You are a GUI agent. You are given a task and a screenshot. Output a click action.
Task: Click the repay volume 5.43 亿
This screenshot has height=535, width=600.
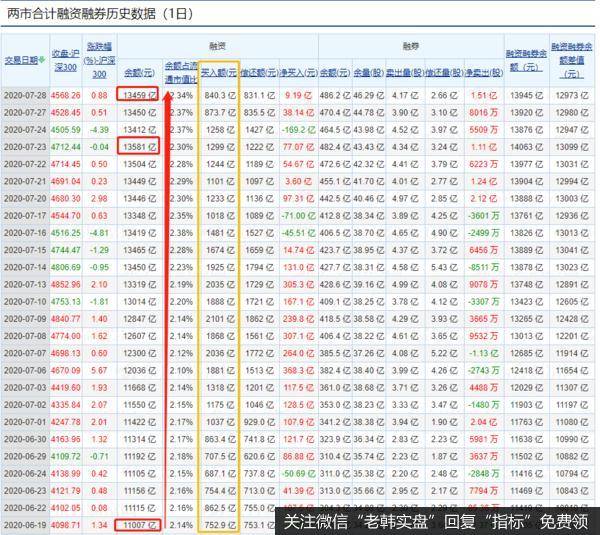[x=444, y=268]
